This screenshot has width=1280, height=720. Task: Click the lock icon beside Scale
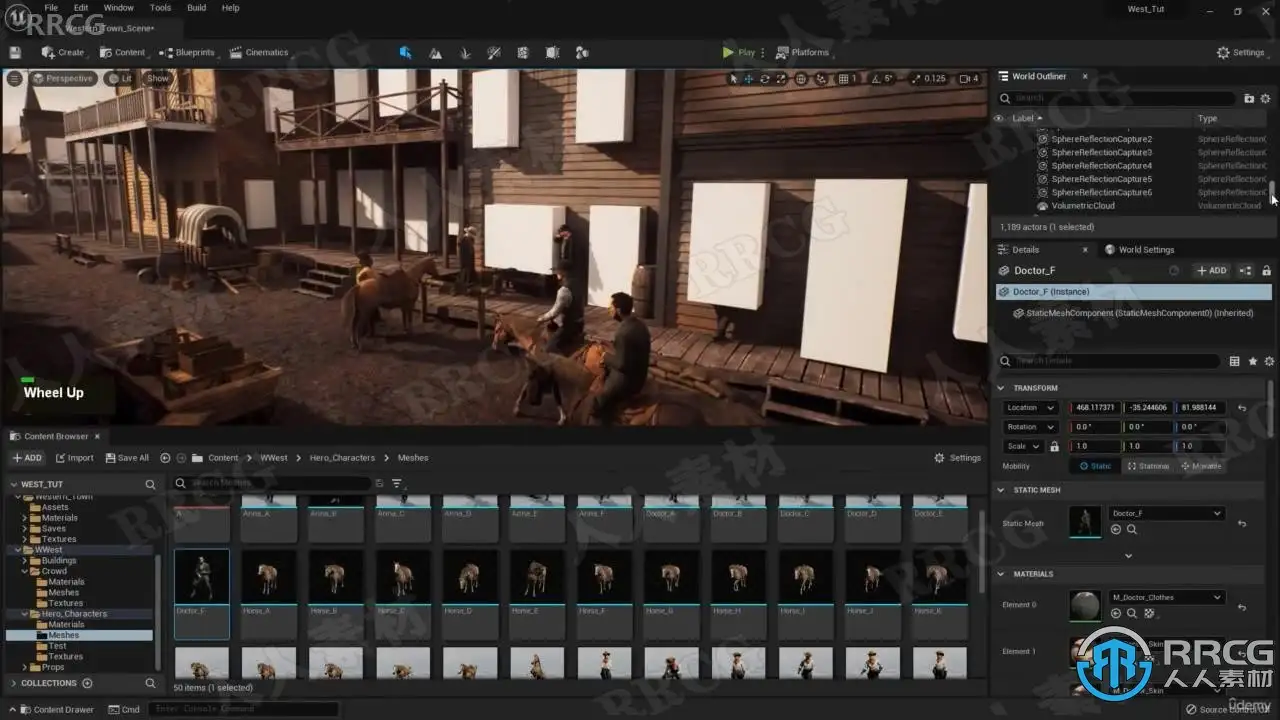pos(1054,446)
